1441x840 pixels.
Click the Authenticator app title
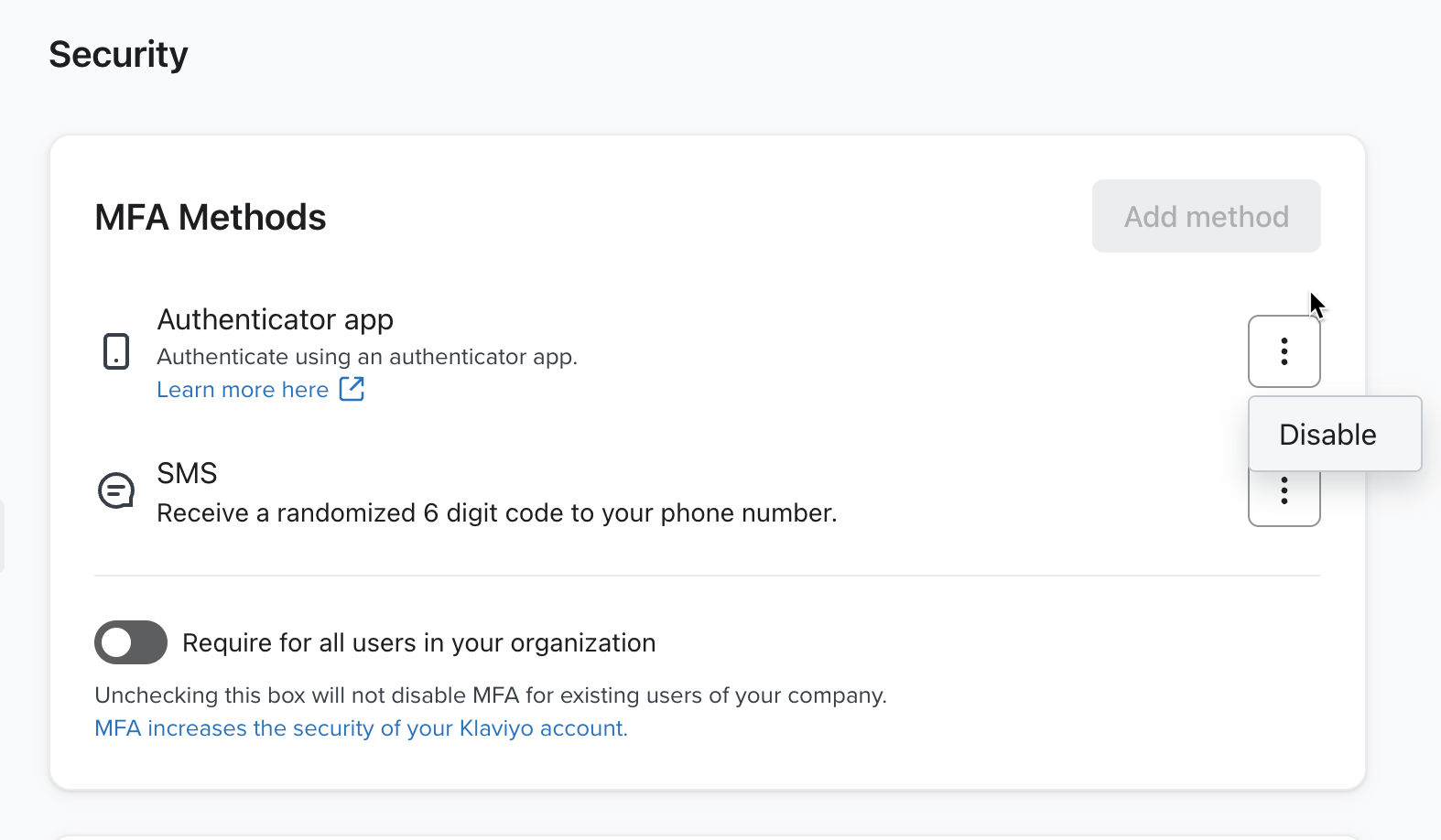pyautogui.click(x=275, y=319)
